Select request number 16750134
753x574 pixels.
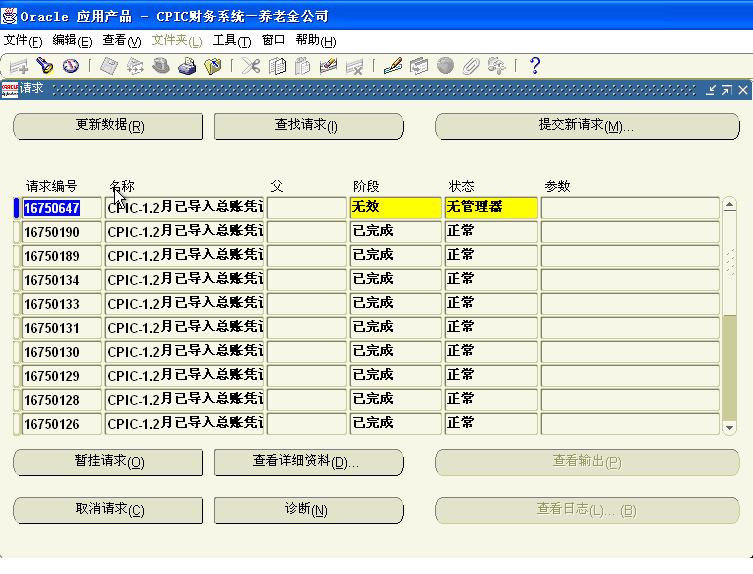[61, 280]
